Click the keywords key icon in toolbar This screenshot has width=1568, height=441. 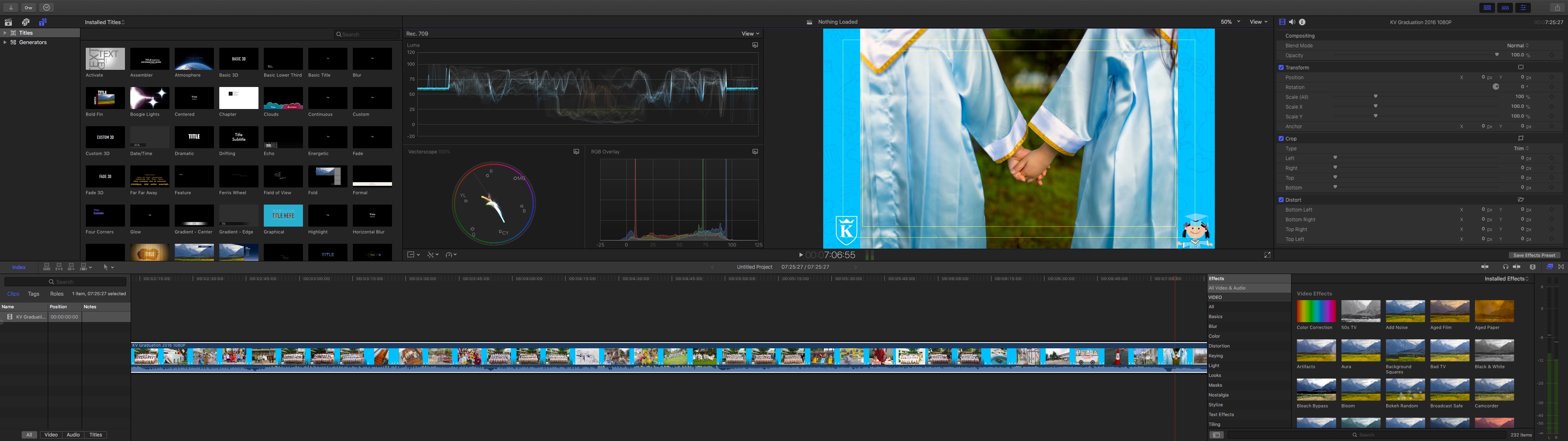[27, 7]
